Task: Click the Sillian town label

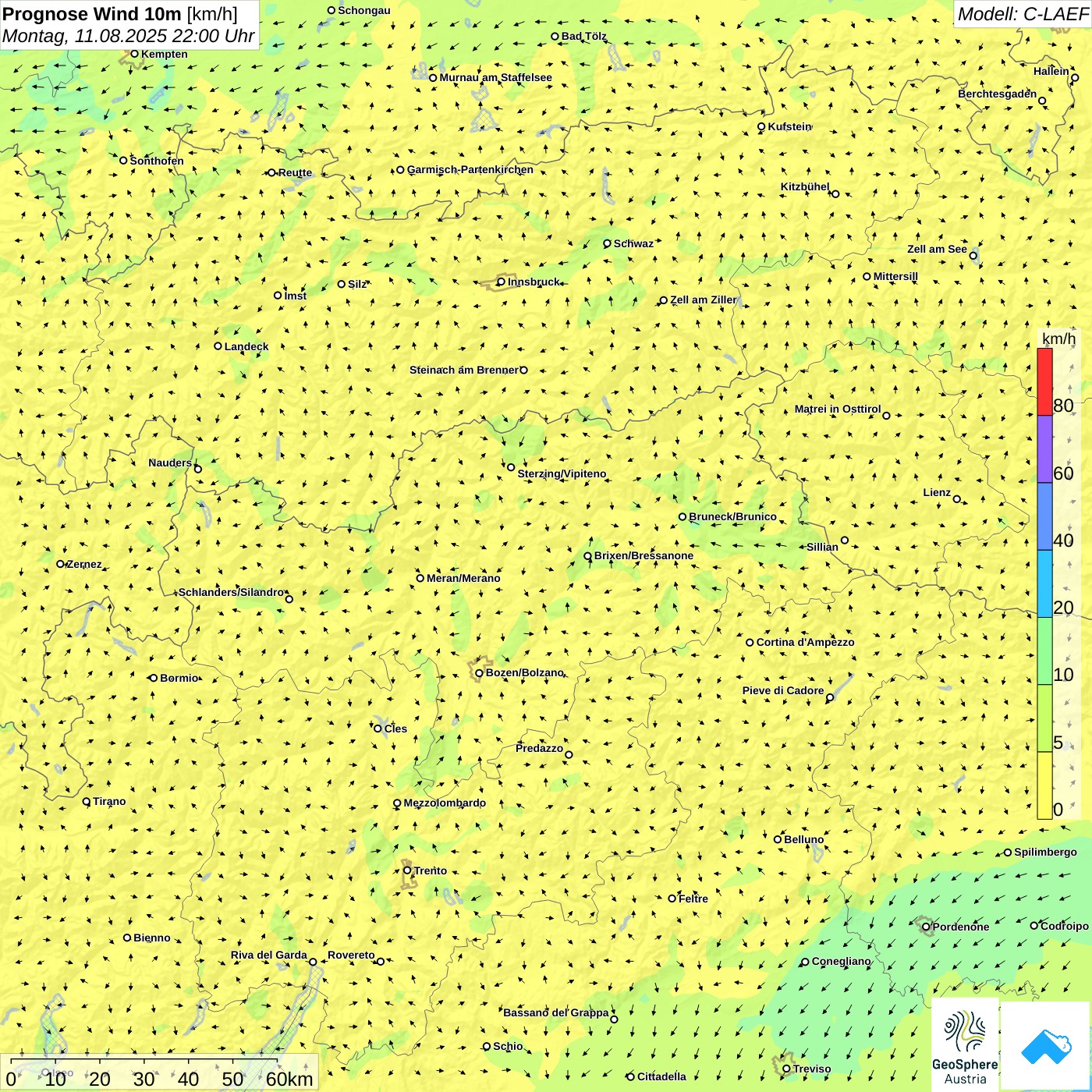Action: click(822, 547)
